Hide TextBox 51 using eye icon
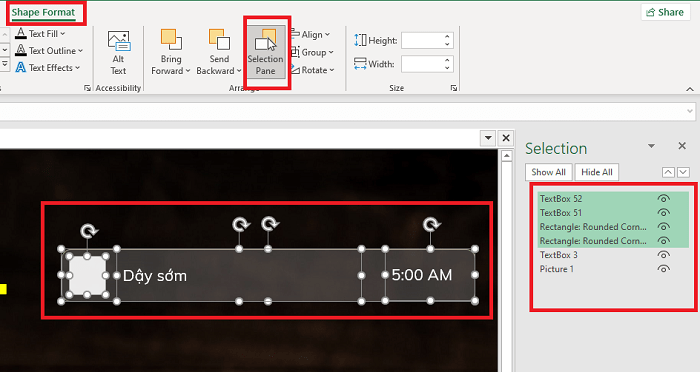 (664, 213)
